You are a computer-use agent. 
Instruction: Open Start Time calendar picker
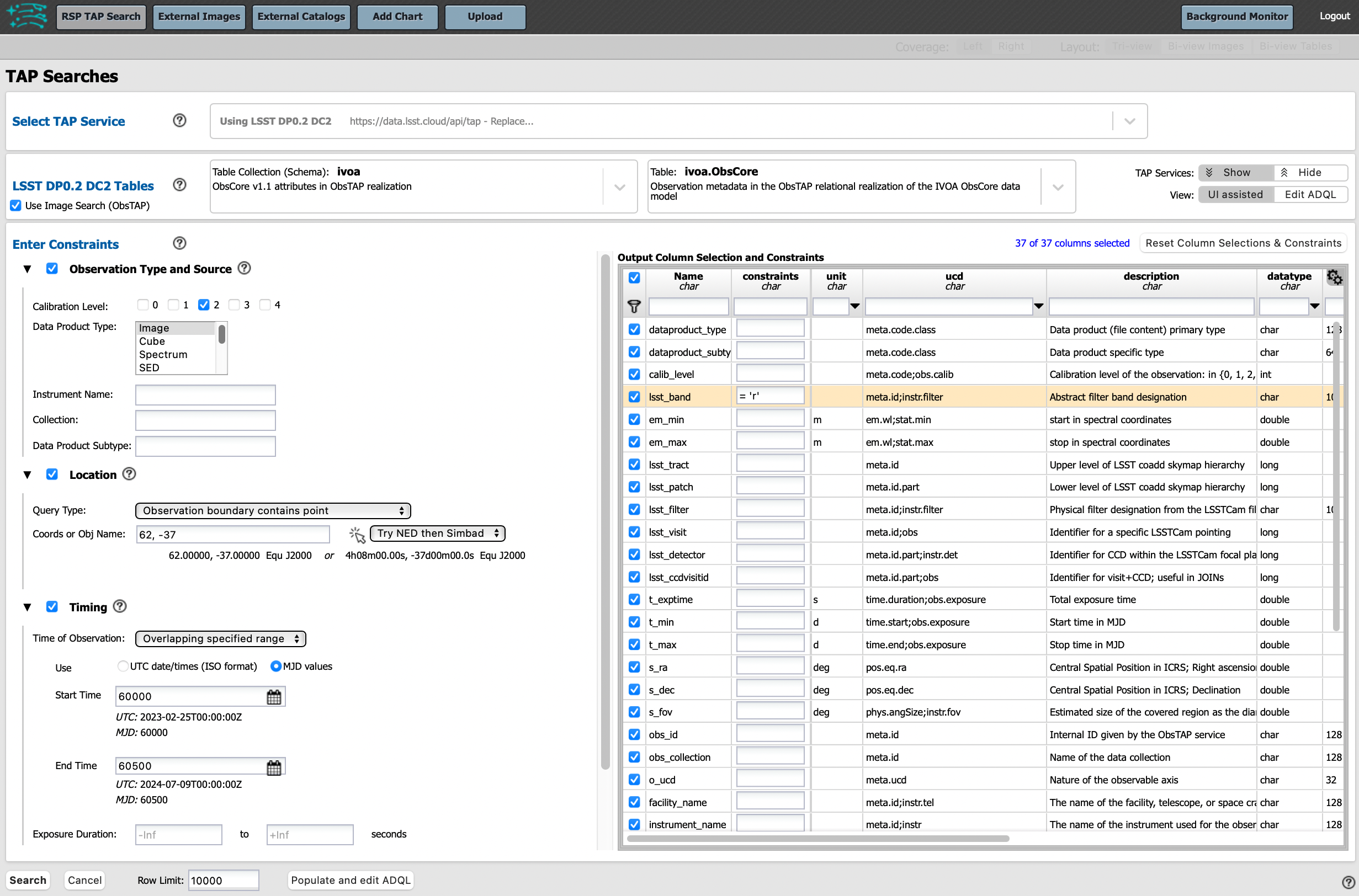coord(274,697)
